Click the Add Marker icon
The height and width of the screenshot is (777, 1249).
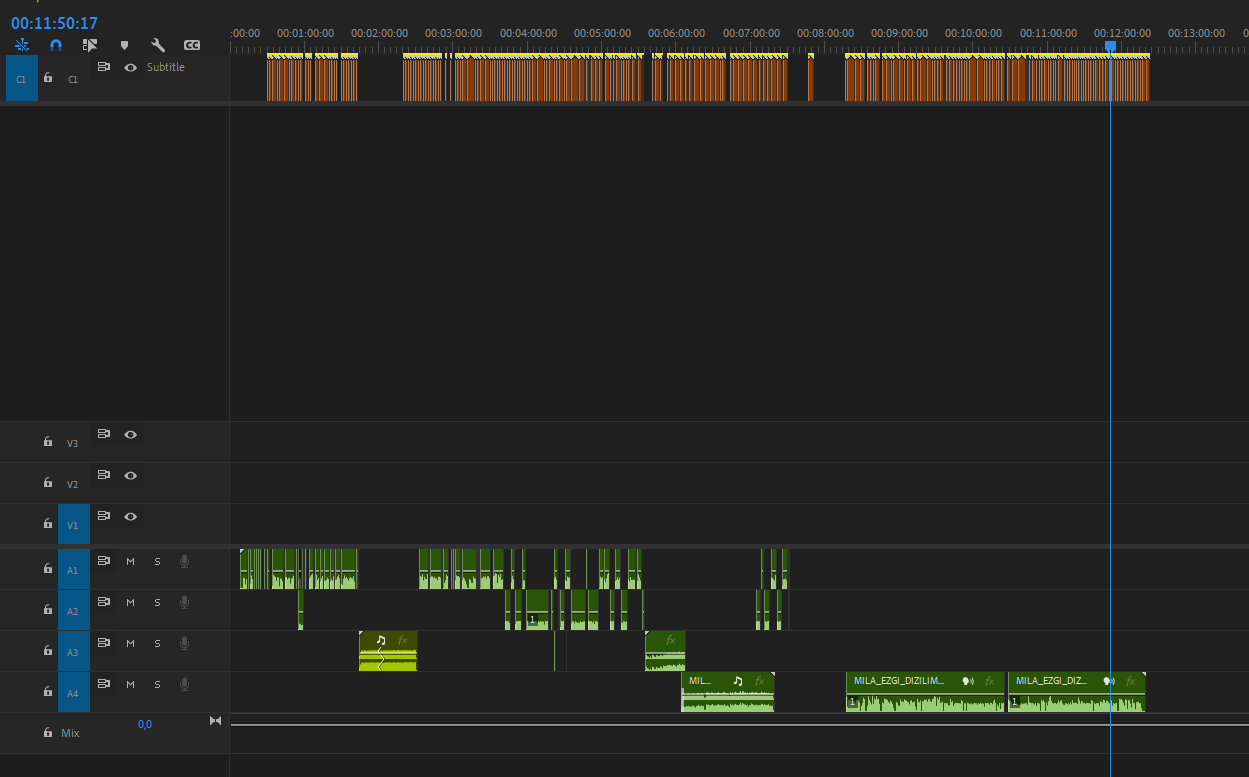(124, 45)
